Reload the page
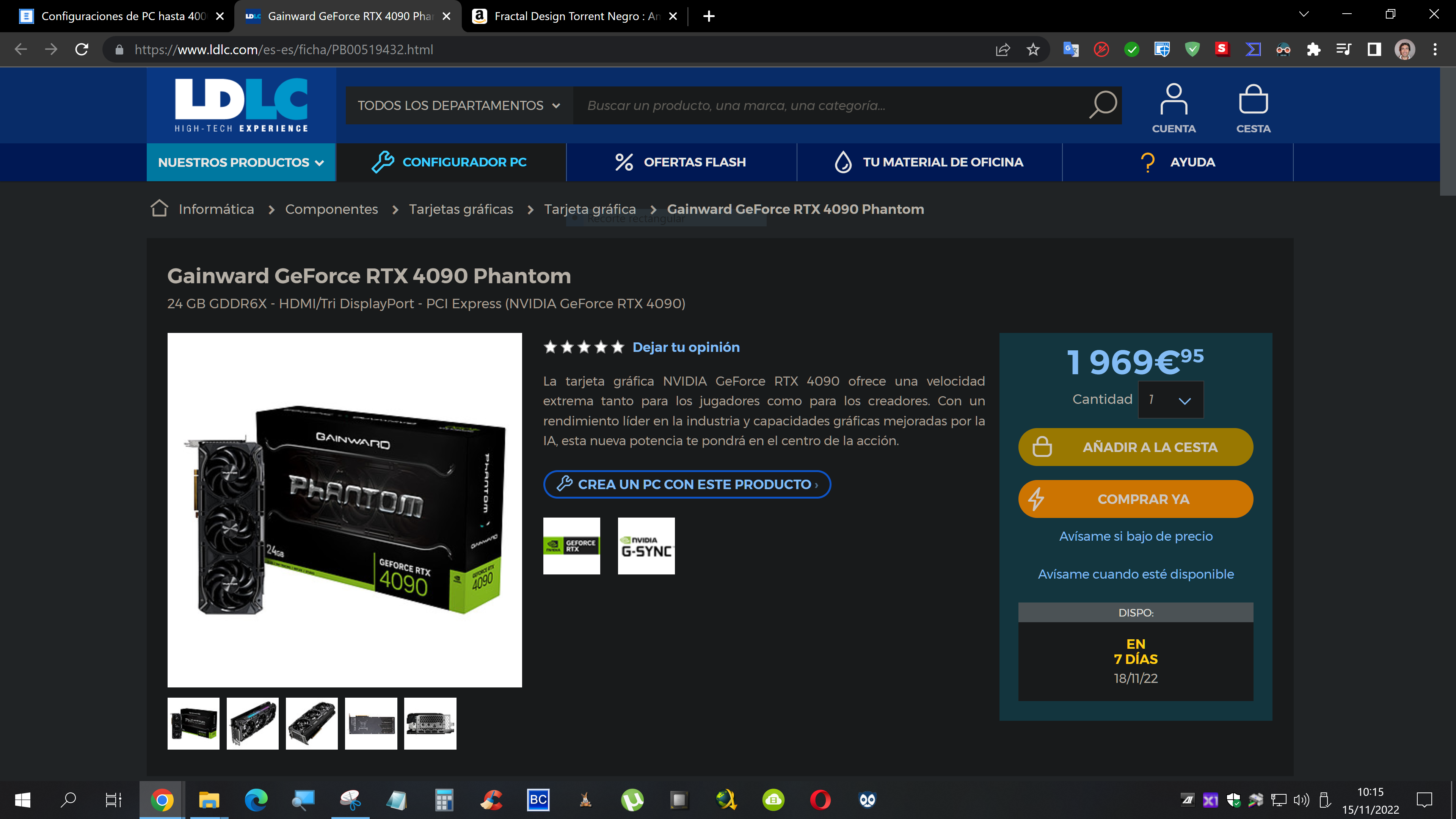 coord(82,50)
